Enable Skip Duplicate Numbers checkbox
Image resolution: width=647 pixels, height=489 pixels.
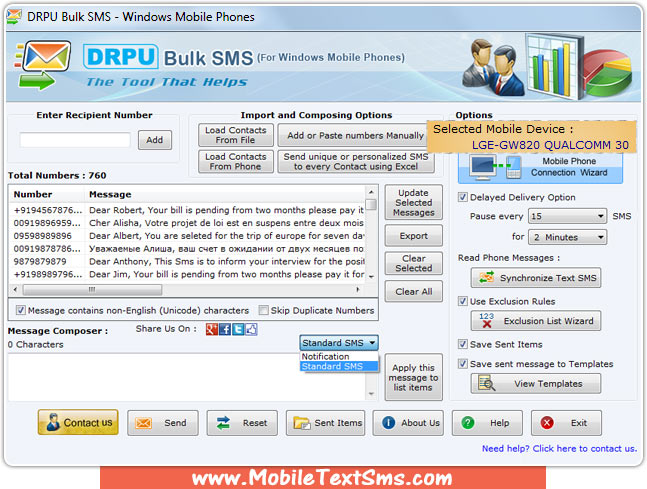tap(263, 310)
